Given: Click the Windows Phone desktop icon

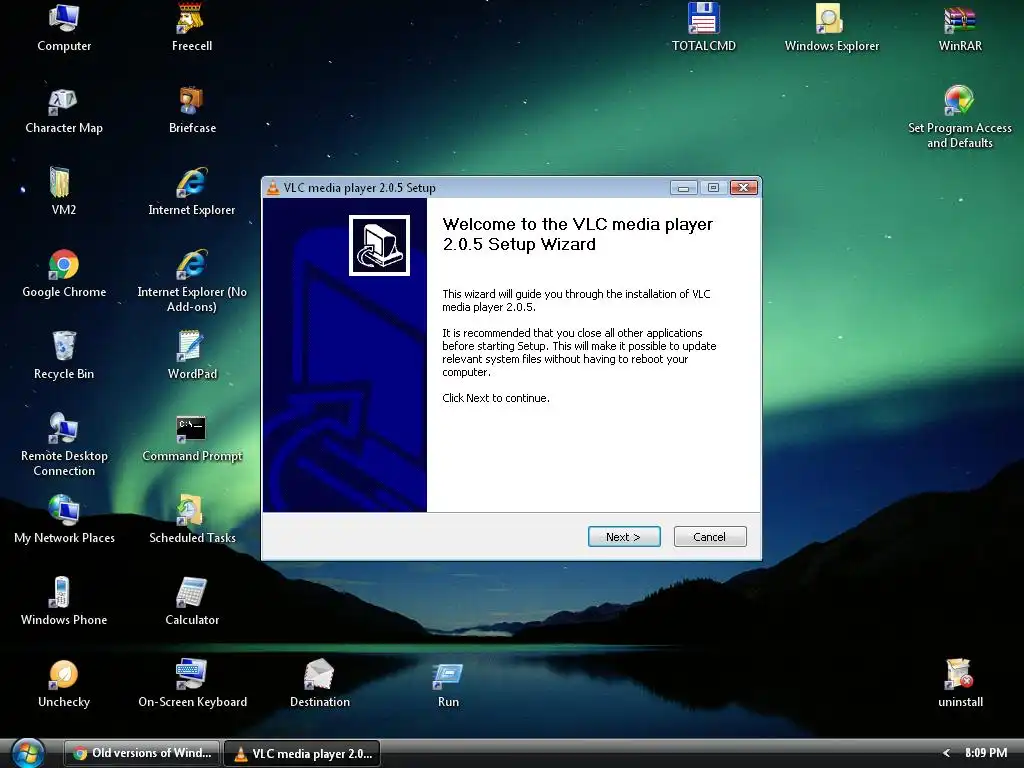Looking at the screenshot, I should [63, 602].
